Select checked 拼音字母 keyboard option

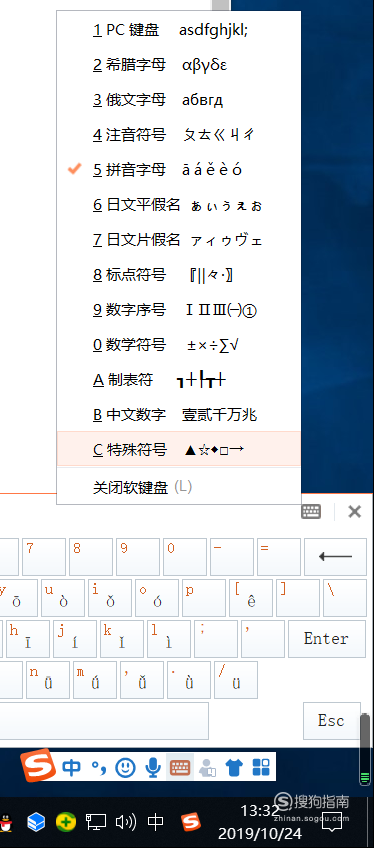pyautogui.click(x=178, y=170)
